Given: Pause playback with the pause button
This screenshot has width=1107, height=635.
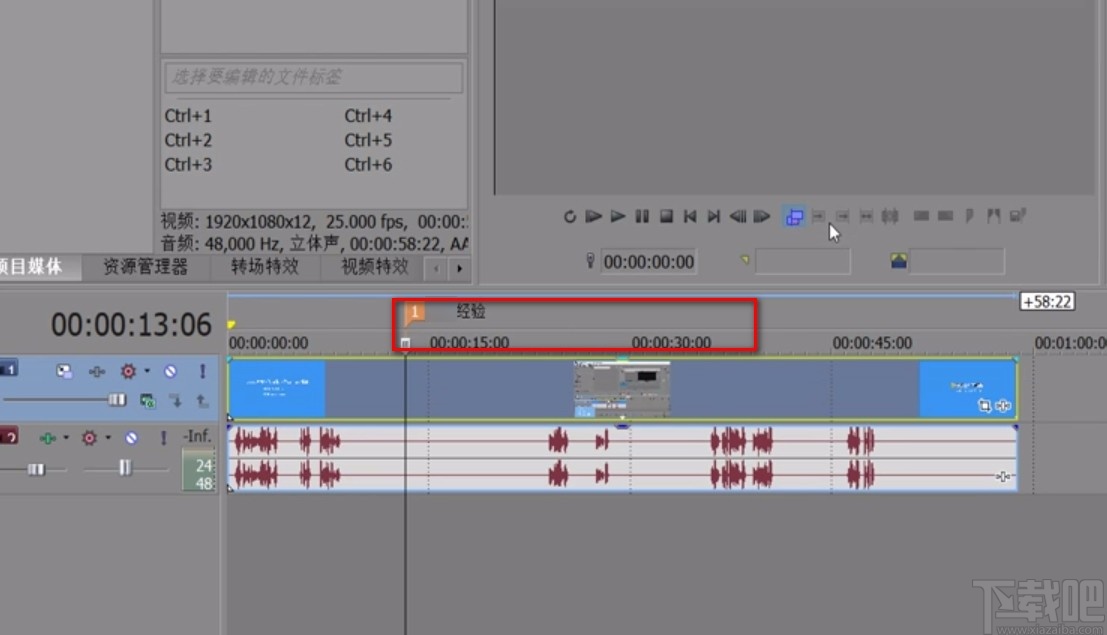Looking at the screenshot, I should (642, 216).
